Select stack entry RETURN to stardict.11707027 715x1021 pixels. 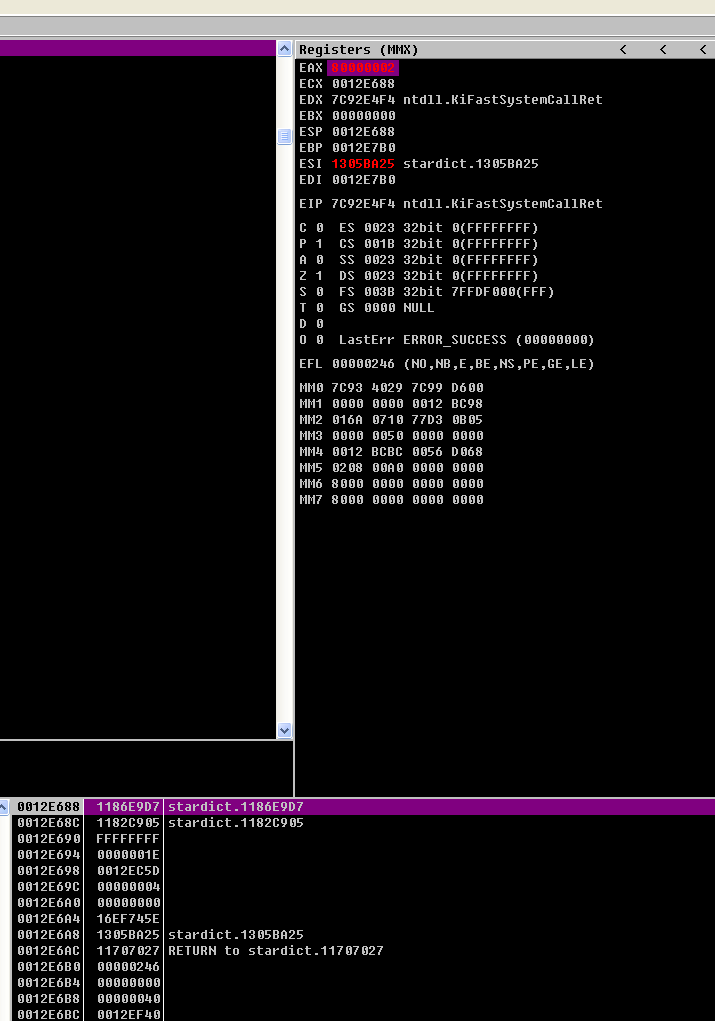point(276,951)
